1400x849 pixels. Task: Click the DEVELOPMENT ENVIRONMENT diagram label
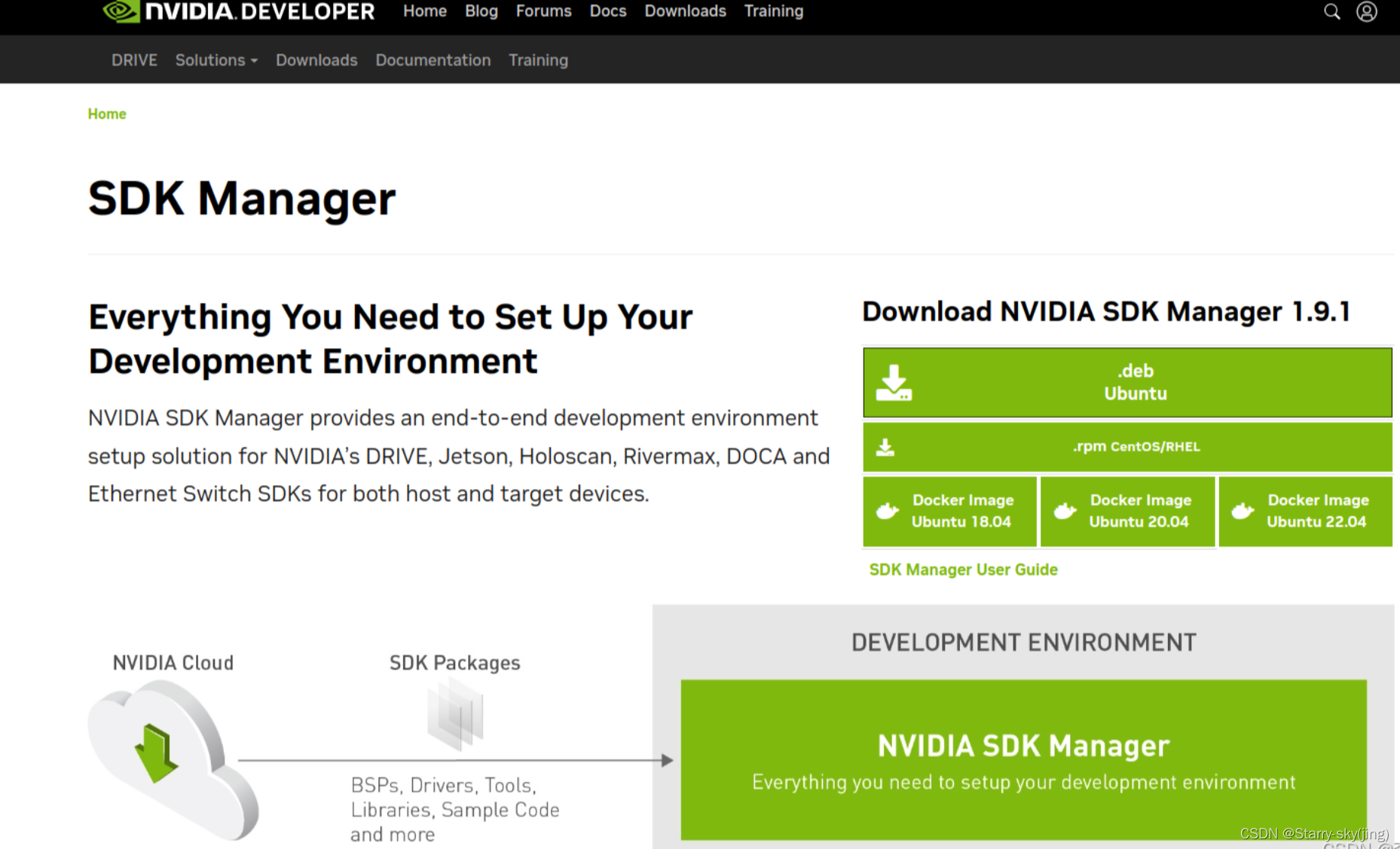[x=1023, y=643]
